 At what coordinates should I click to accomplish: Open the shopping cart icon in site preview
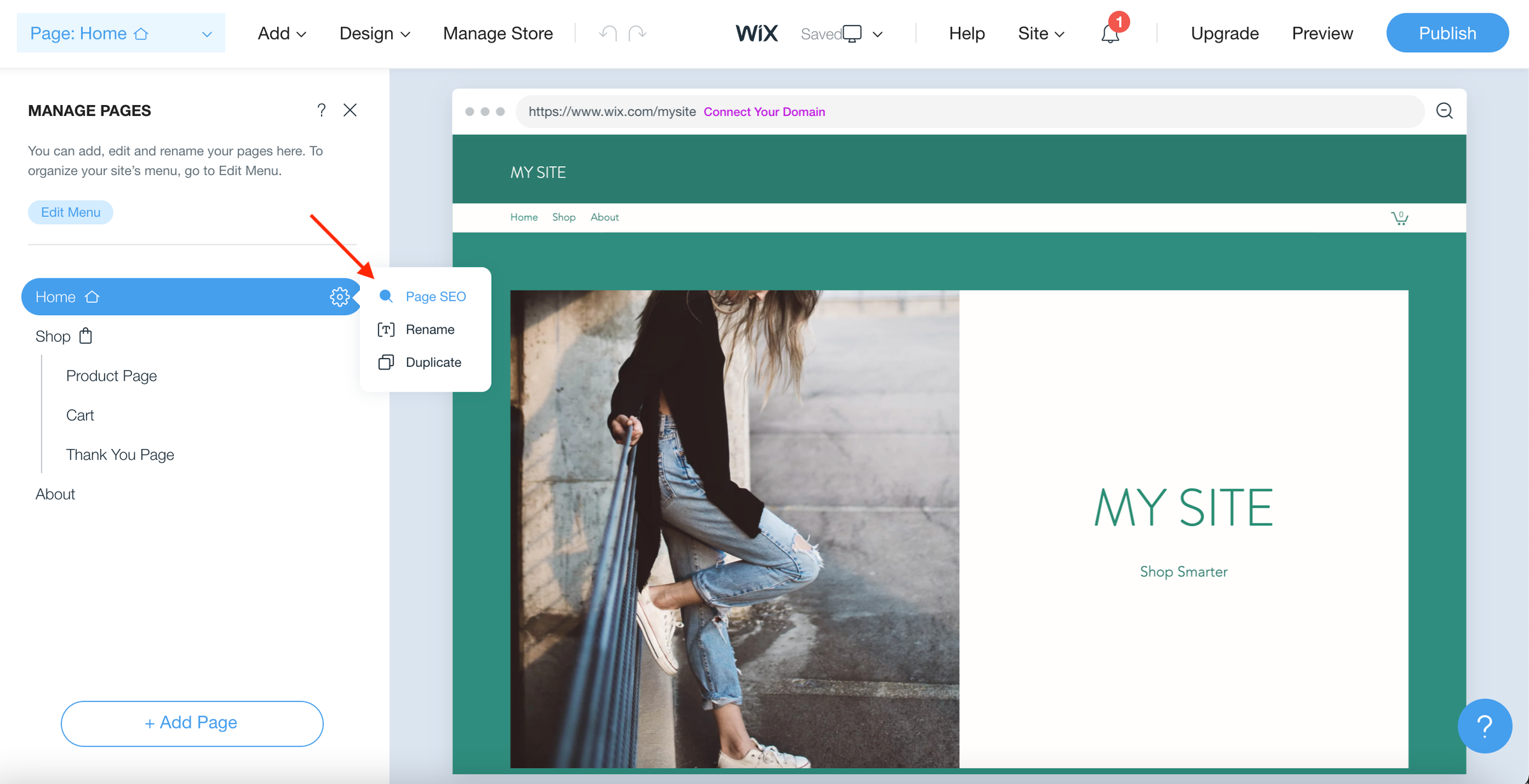tap(1399, 218)
